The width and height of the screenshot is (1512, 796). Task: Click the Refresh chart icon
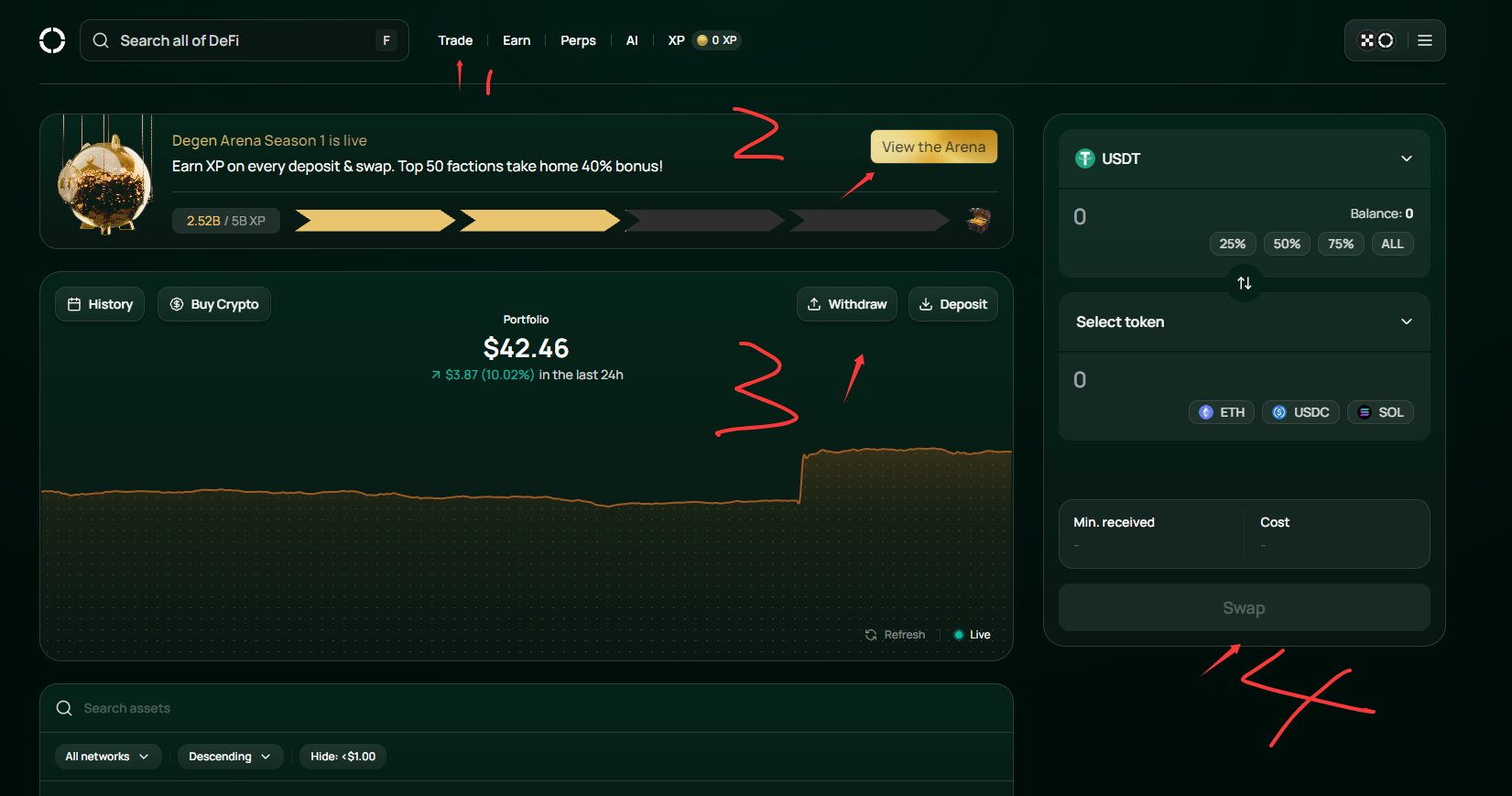tap(871, 635)
